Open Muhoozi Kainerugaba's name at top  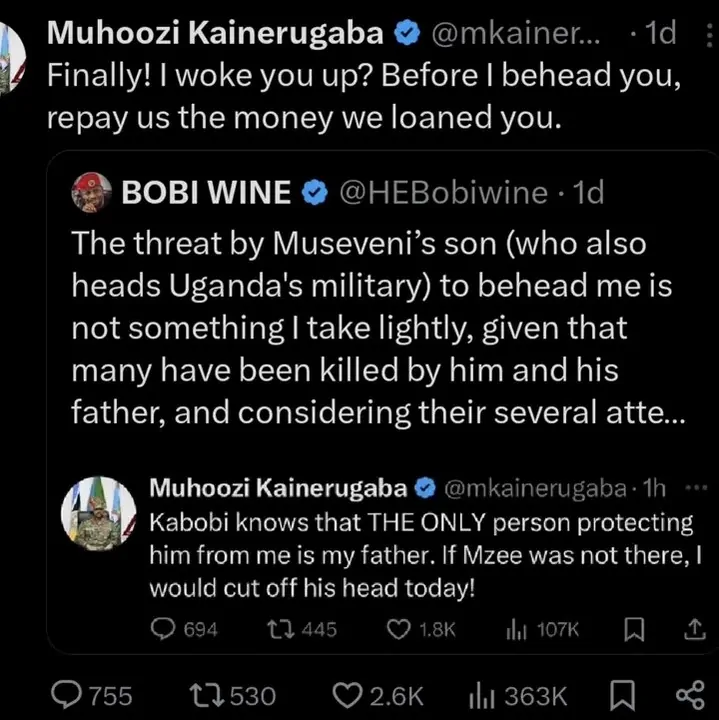click(216, 33)
